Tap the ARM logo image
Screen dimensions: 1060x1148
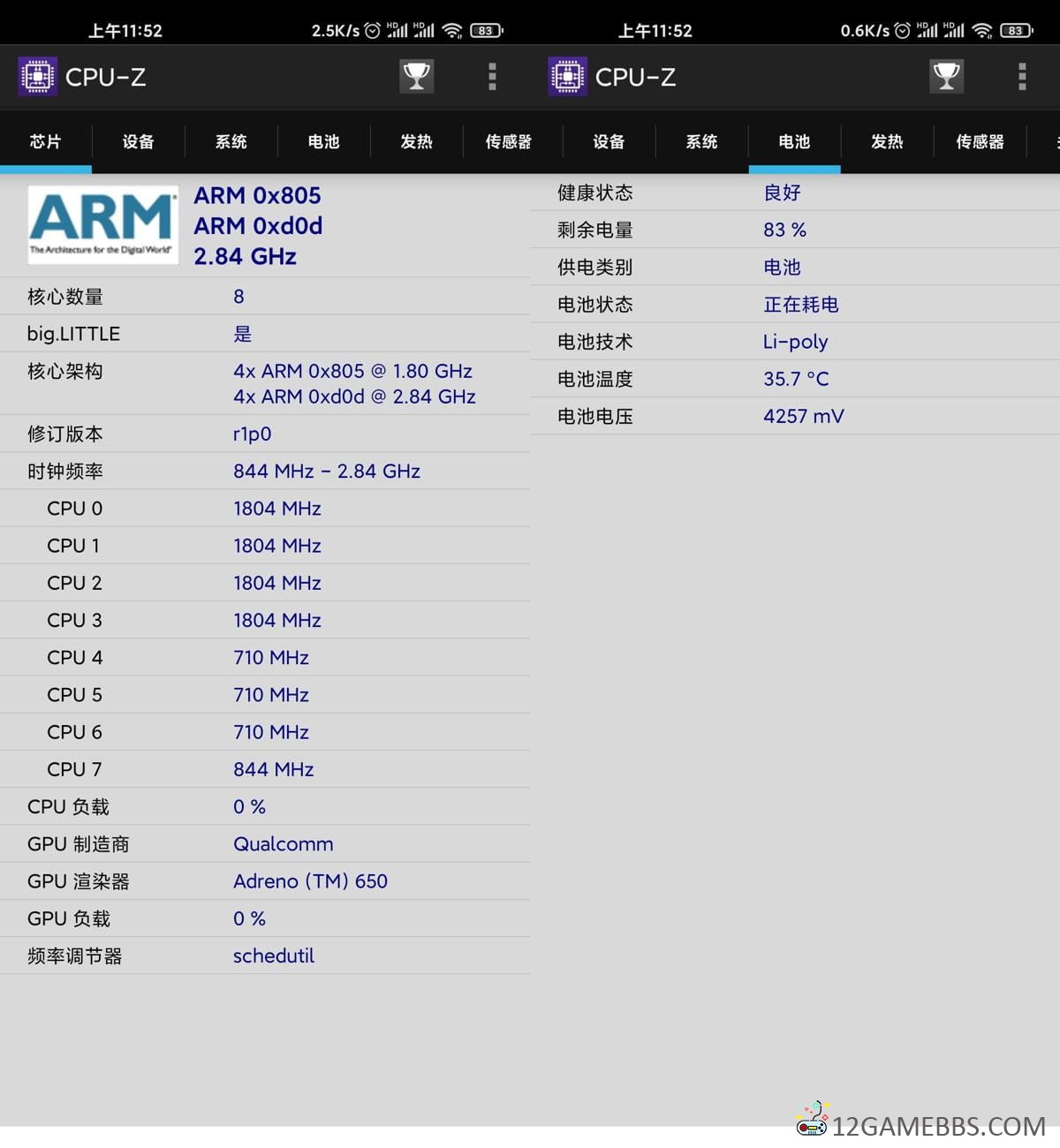click(102, 225)
